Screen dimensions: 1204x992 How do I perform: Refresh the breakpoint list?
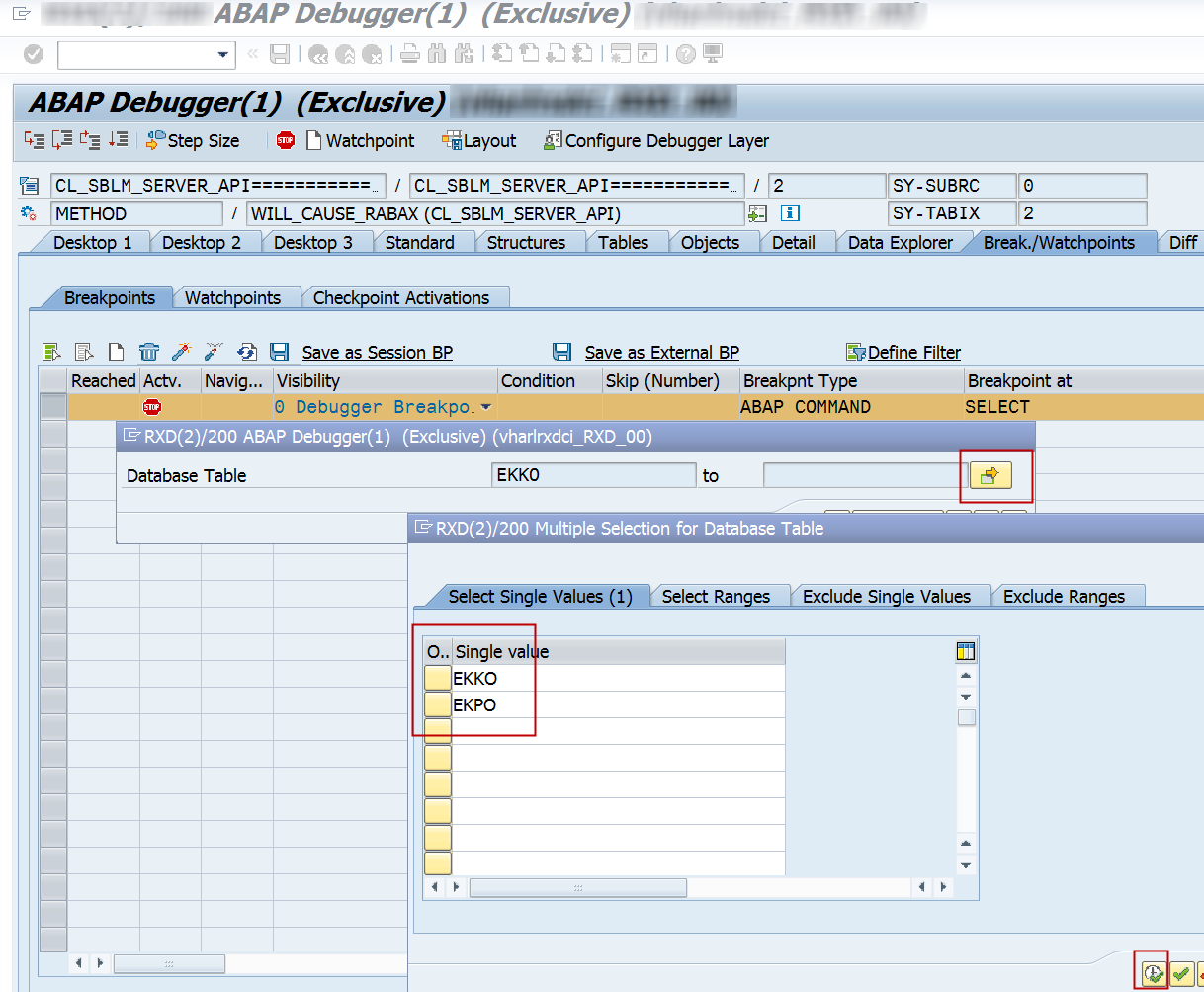[x=247, y=352]
